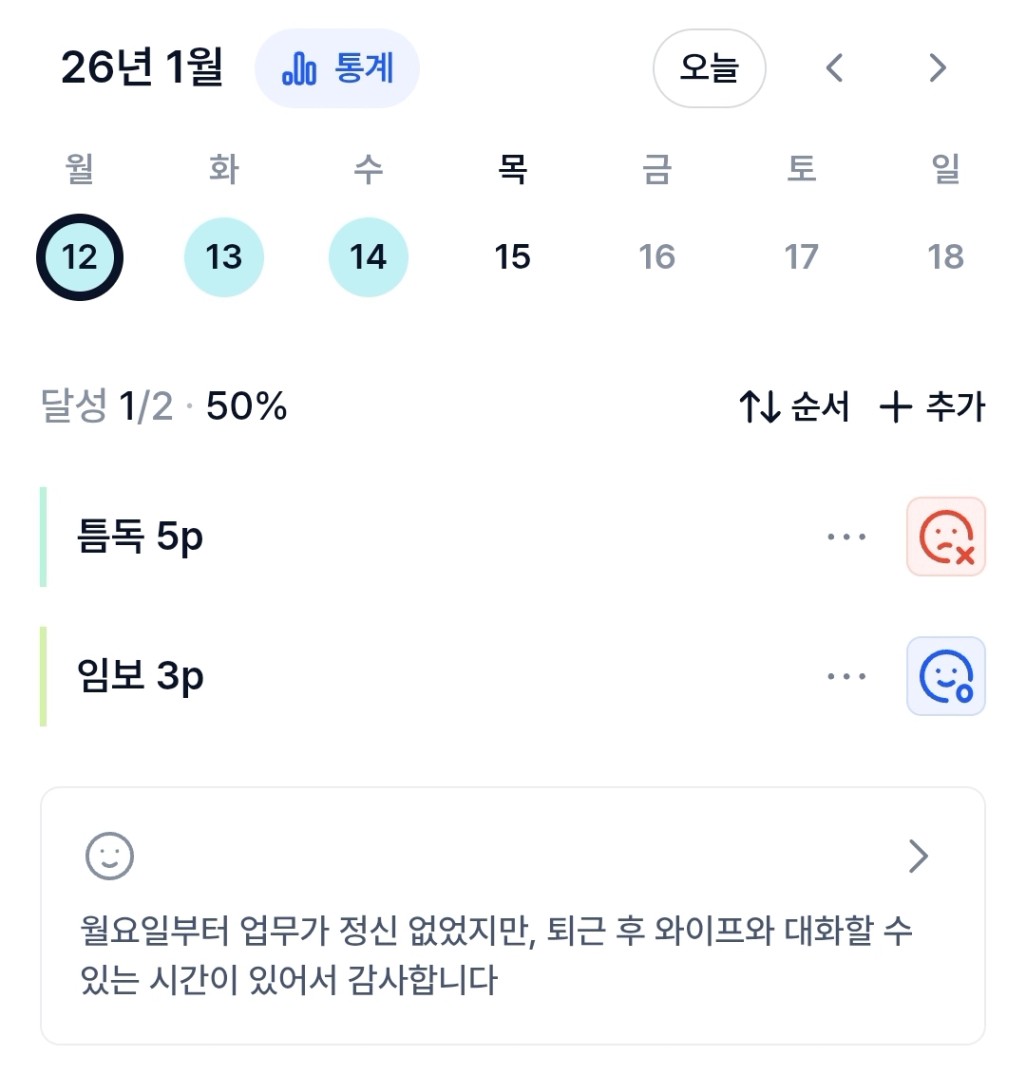Screen dimensions: 1026x1074
Task: Select Monday the 12th
Action: 80,257
